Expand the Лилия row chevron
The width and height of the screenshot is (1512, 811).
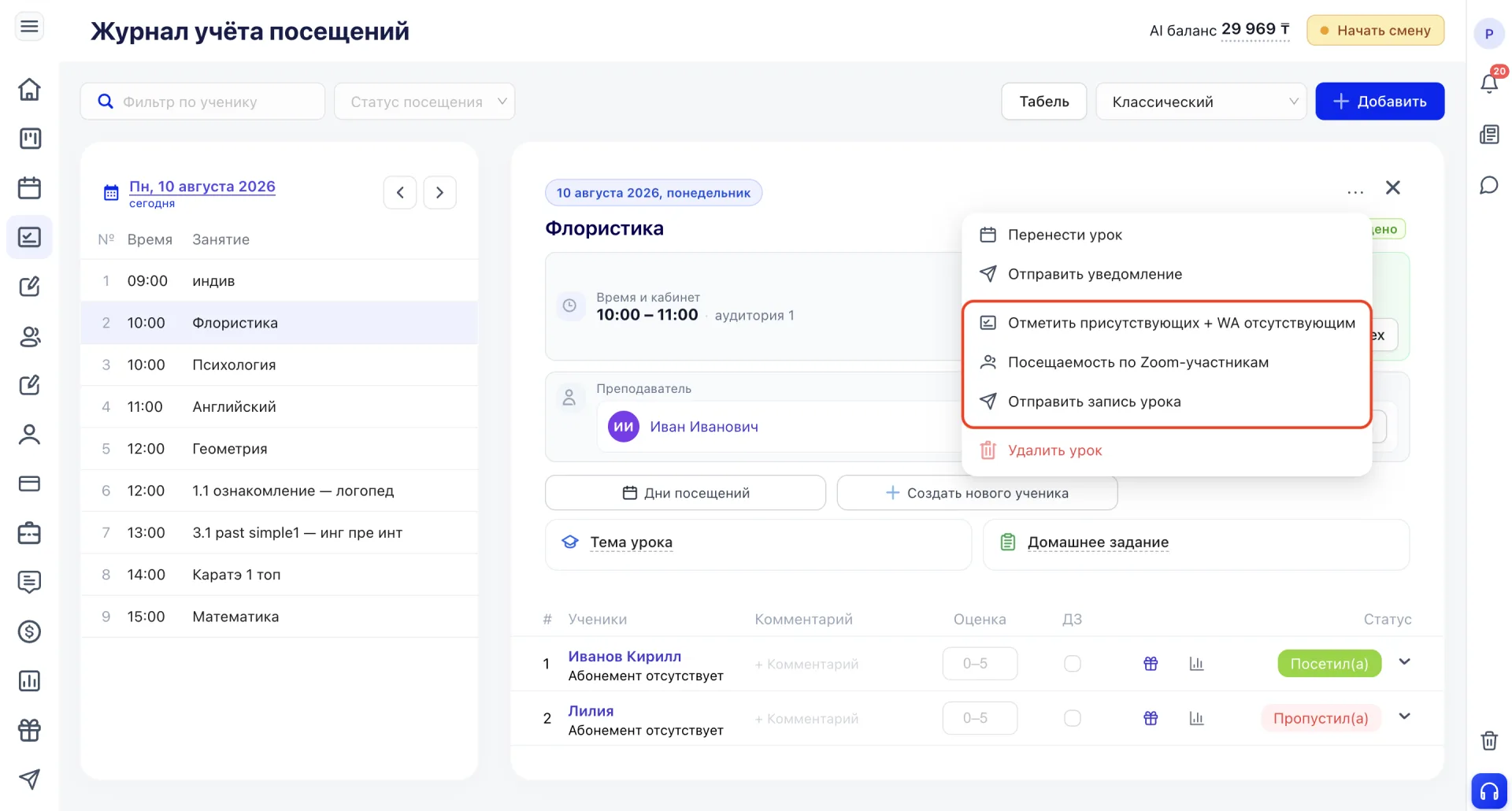pyautogui.click(x=1404, y=717)
